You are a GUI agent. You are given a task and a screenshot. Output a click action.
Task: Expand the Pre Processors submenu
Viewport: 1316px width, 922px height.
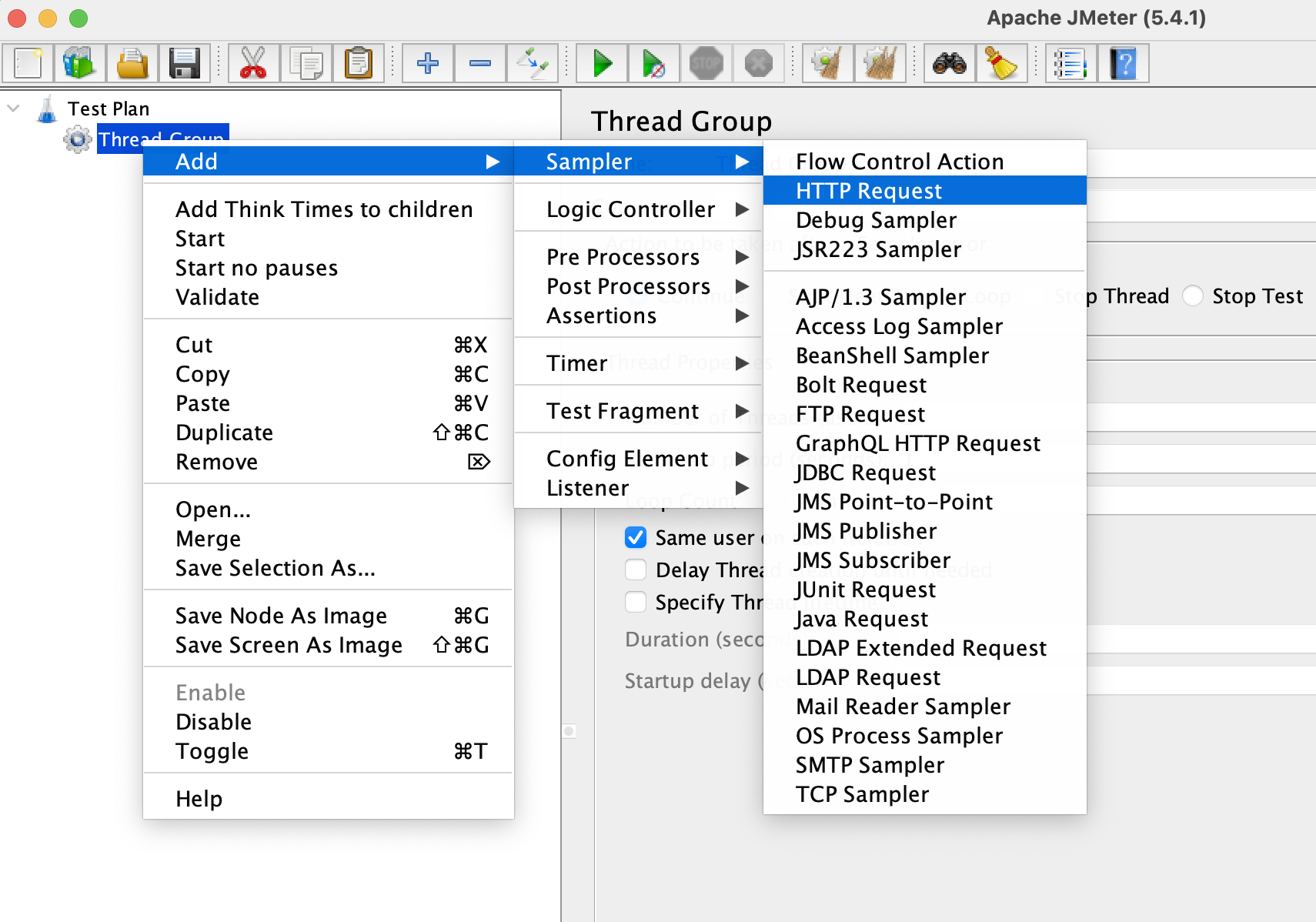[638, 257]
